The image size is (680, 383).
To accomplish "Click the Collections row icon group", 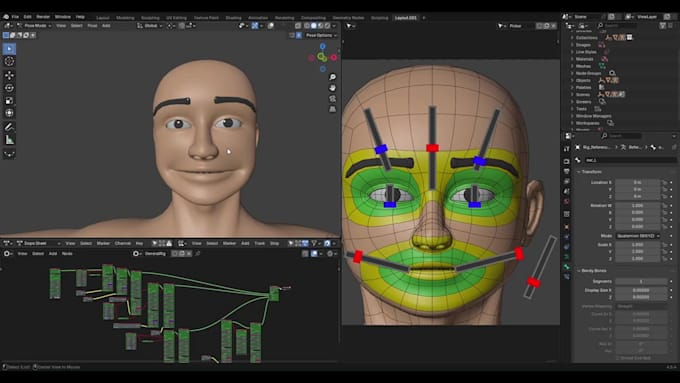I will point(619,38).
